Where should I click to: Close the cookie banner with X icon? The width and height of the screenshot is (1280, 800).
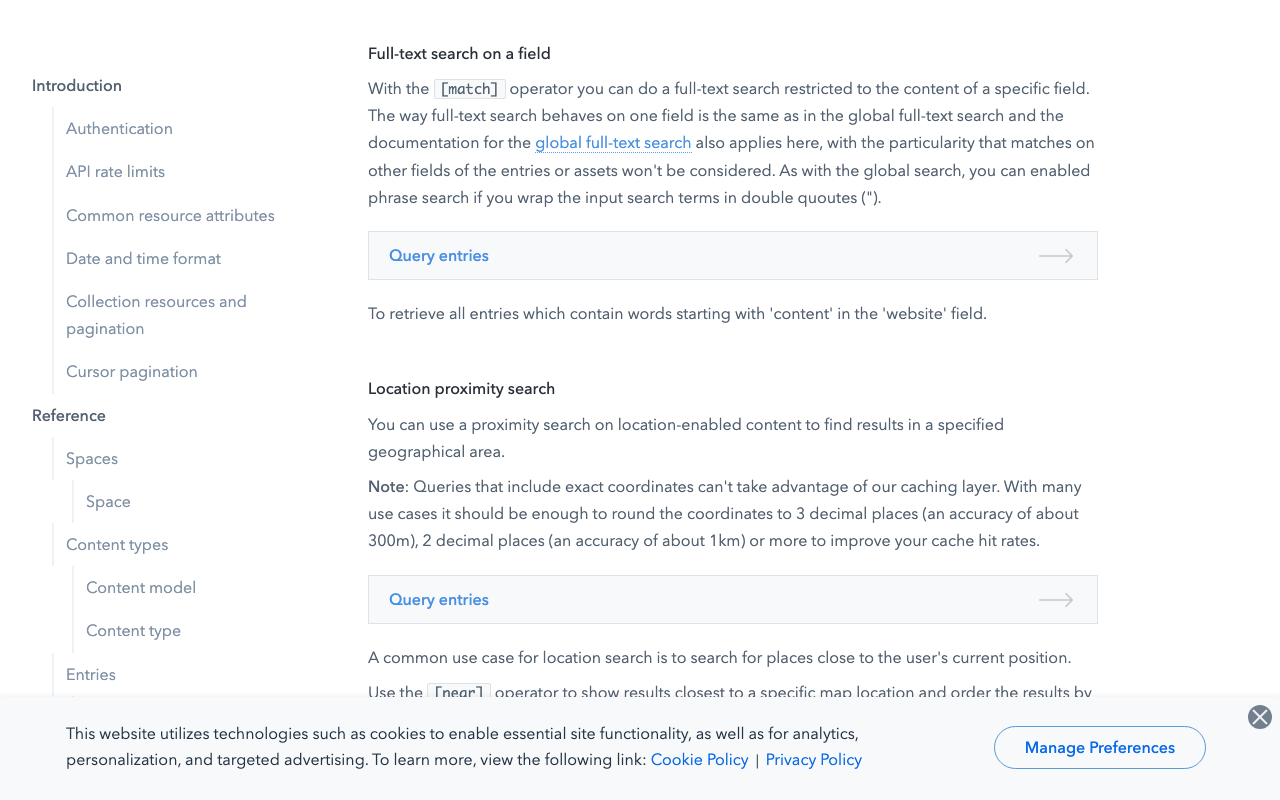(x=1260, y=717)
